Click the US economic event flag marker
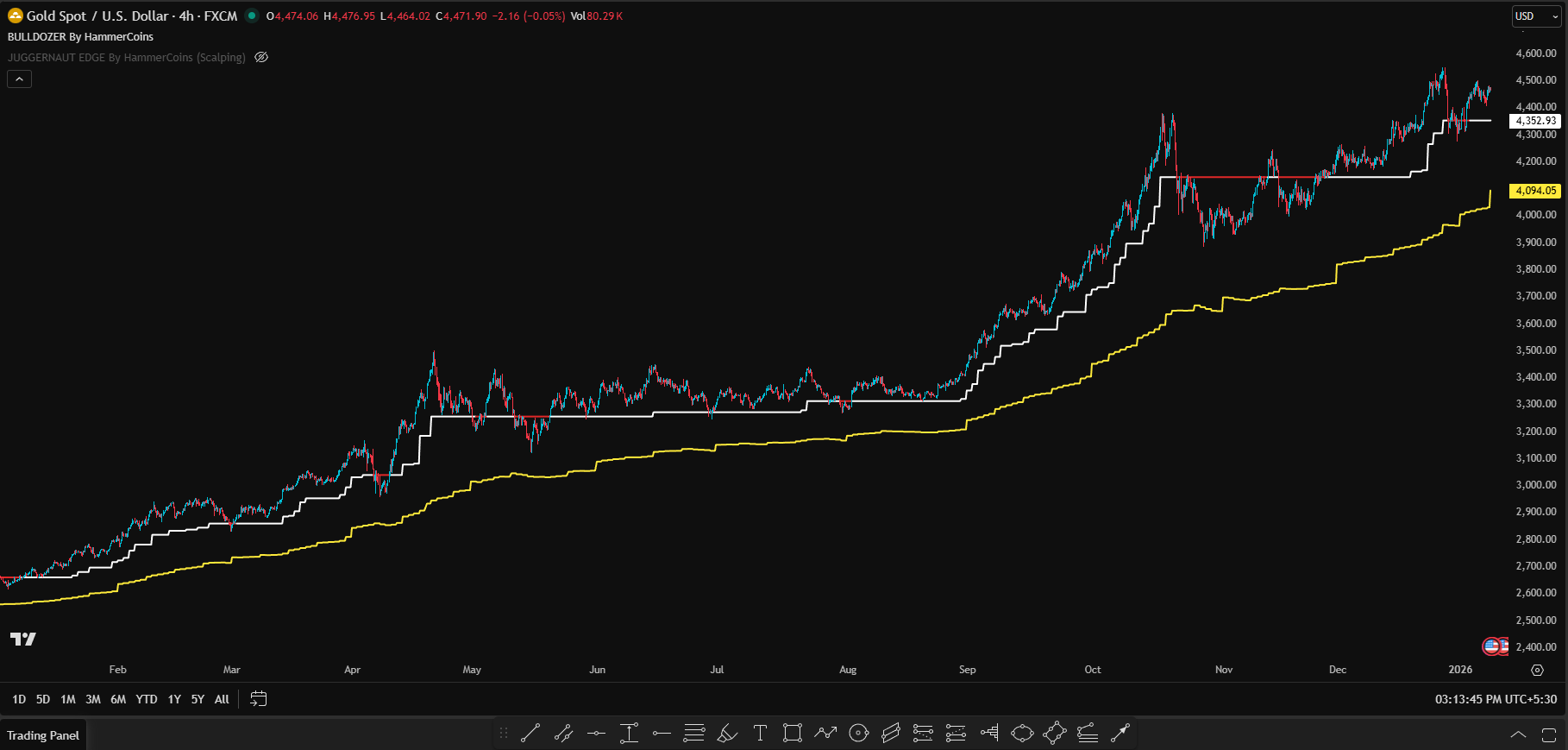The image size is (1568, 750). 1491,646
